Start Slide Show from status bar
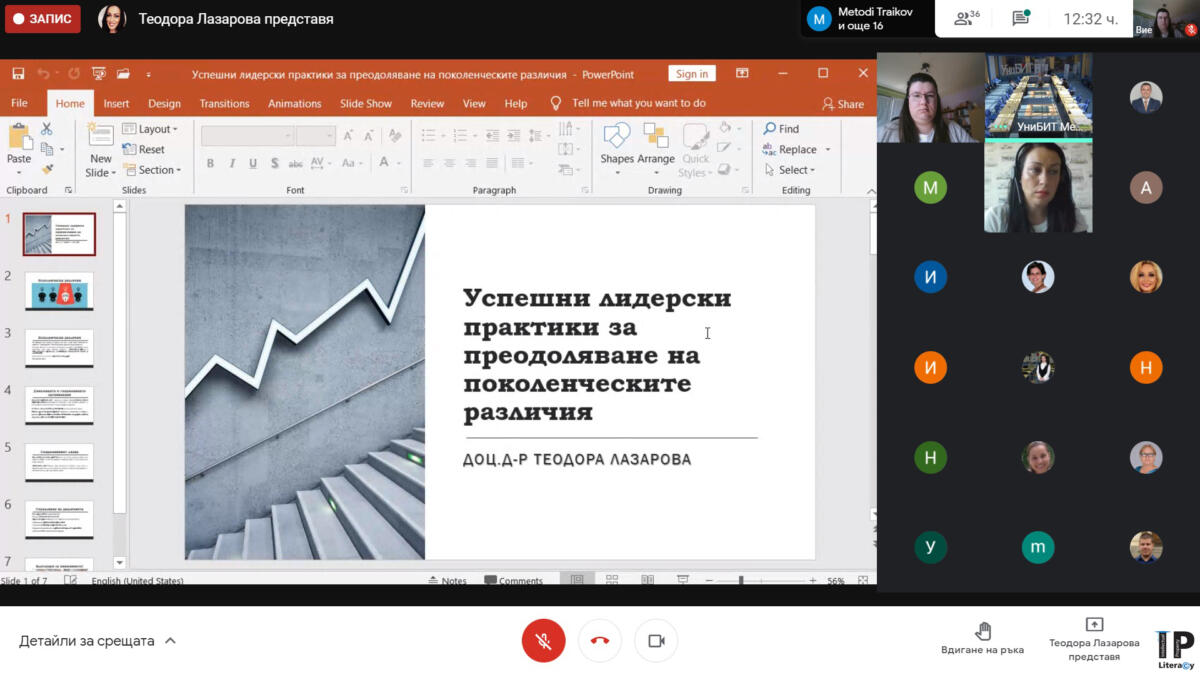The height and width of the screenshot is (675, 1200). pos(682,580)
